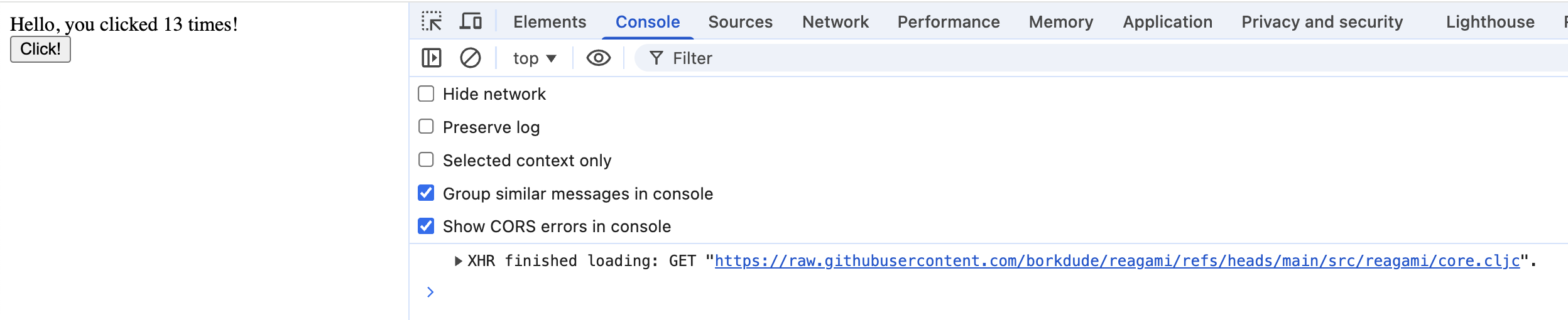
Task: Select the inspect element picker icon
Action: [432, 21]
